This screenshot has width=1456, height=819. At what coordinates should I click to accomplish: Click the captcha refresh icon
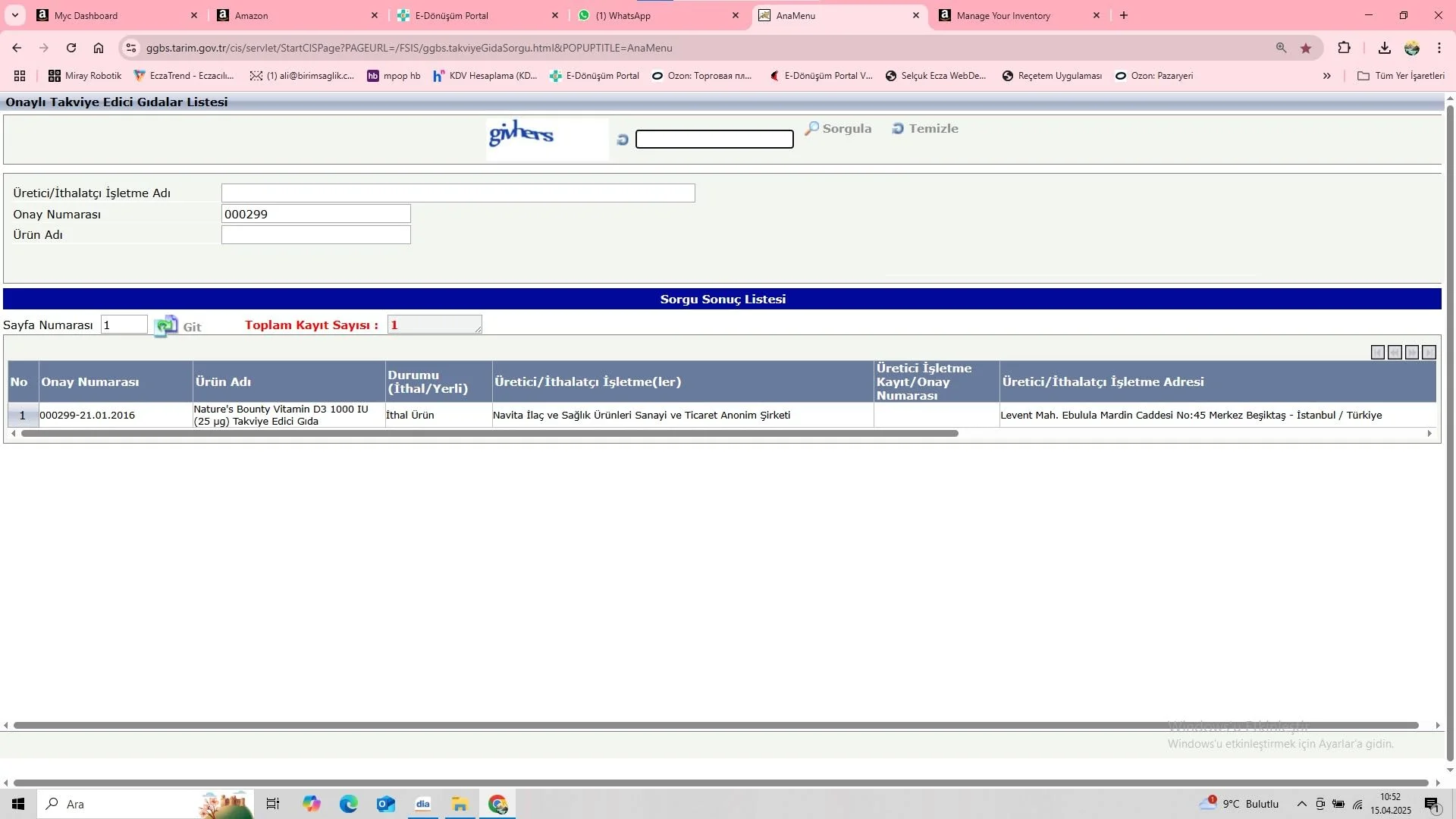[623, 140]
